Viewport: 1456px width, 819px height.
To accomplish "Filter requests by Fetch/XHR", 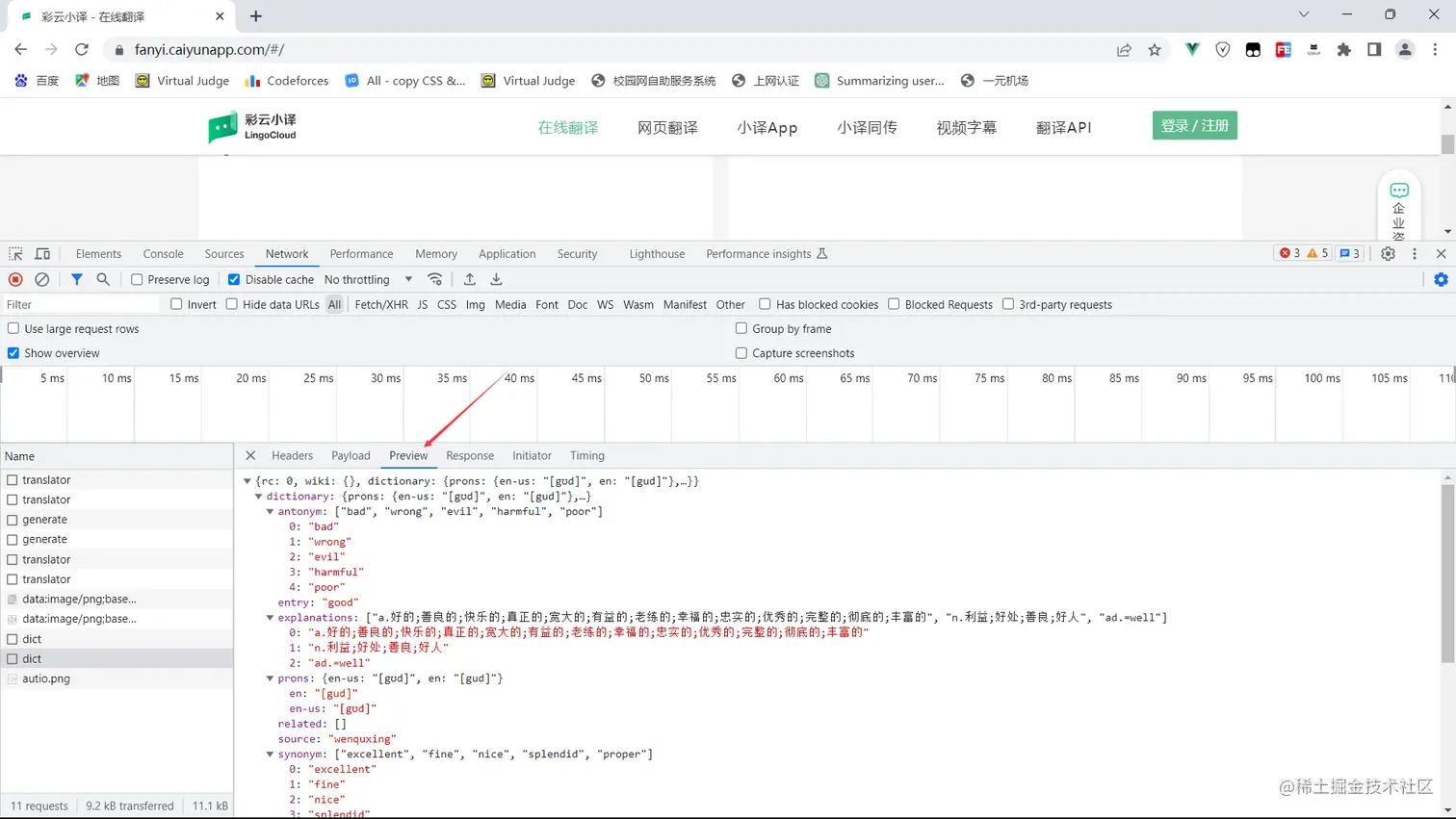I will coord(381,304).
